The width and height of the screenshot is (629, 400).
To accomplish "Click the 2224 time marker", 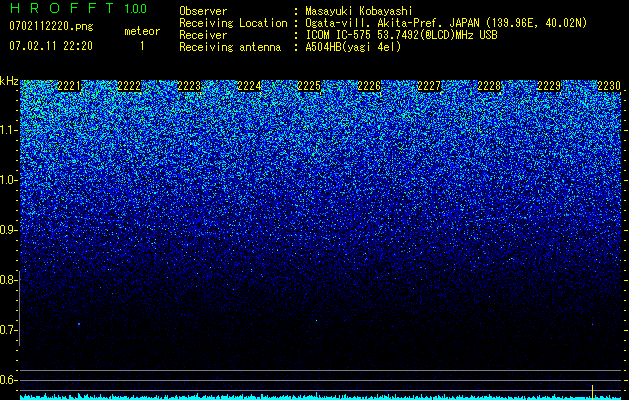I will tap(249, 86).
